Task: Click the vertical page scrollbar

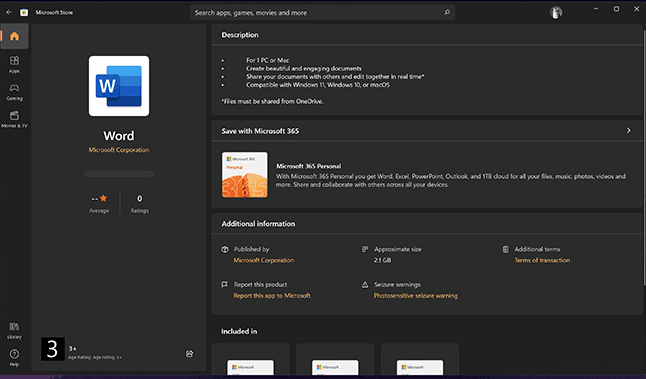Action: (644, 157)
